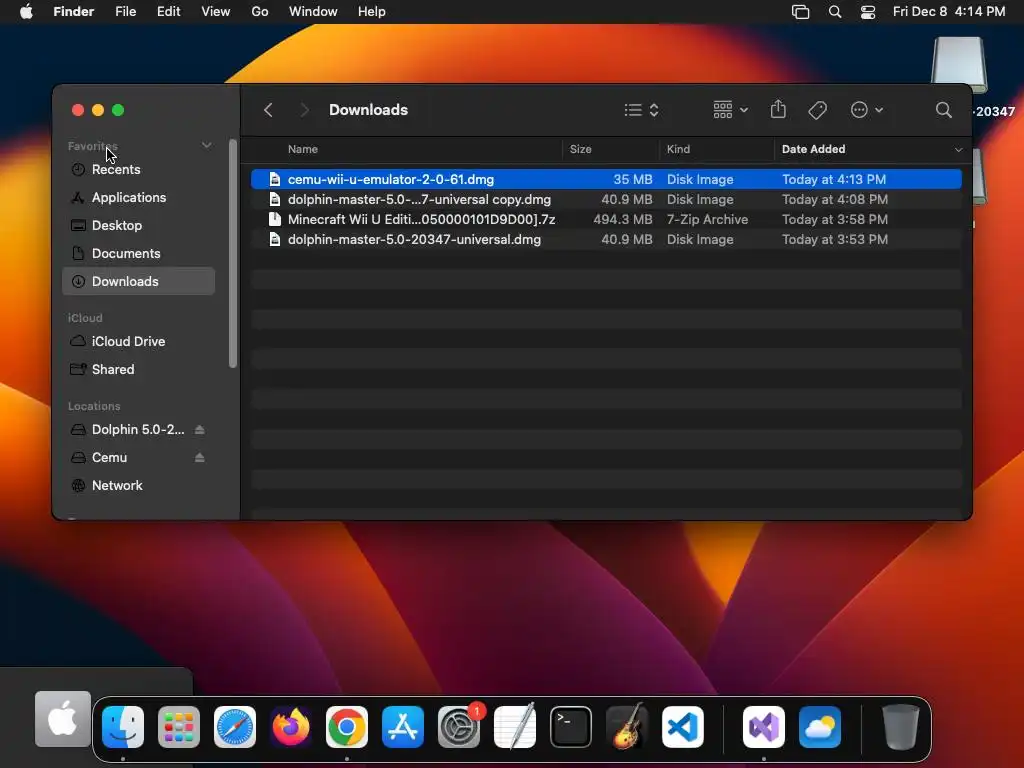Click the mounted disk icon on desktop

(959, 65)
